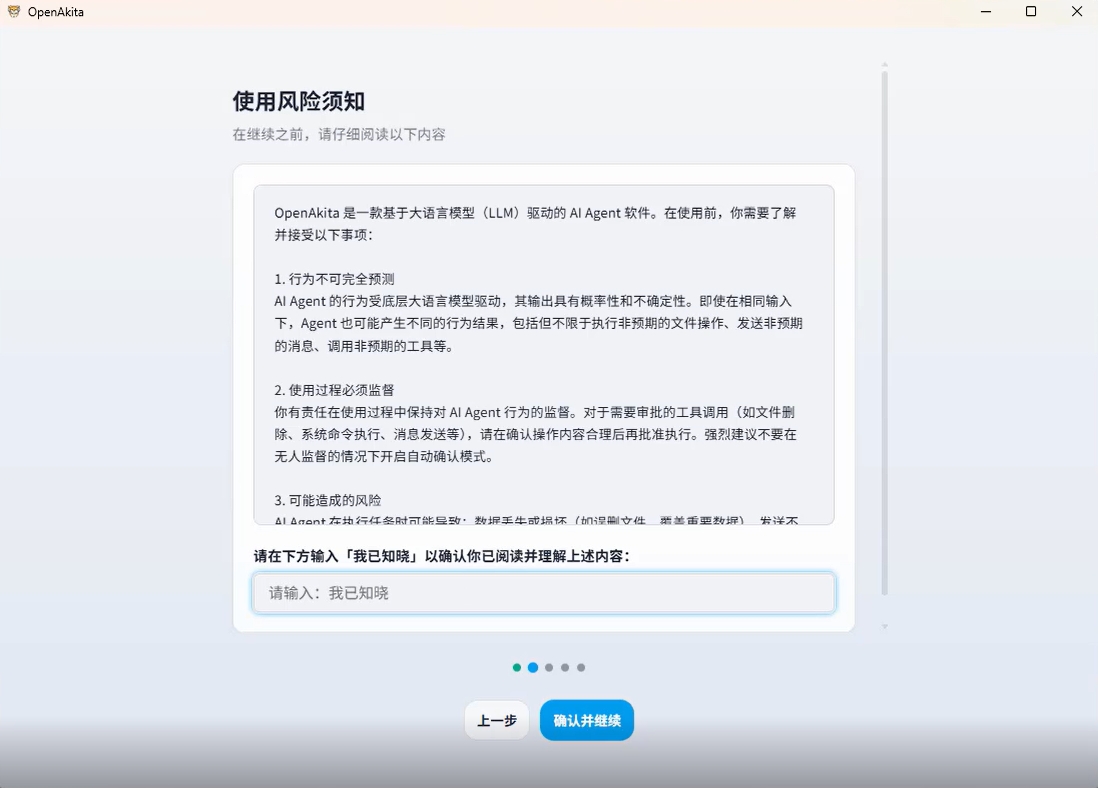Image resolution: width=1098 pixels, height=788 pixels.
Task: Click the scrollbar up arrow
Action: pyautogui.click(x=884, y=64)
